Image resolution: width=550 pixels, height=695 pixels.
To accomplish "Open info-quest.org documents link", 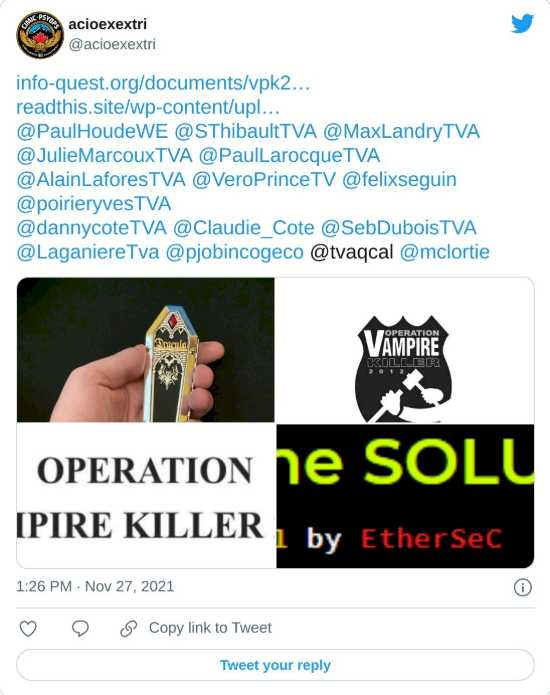I will click(163, 83).
